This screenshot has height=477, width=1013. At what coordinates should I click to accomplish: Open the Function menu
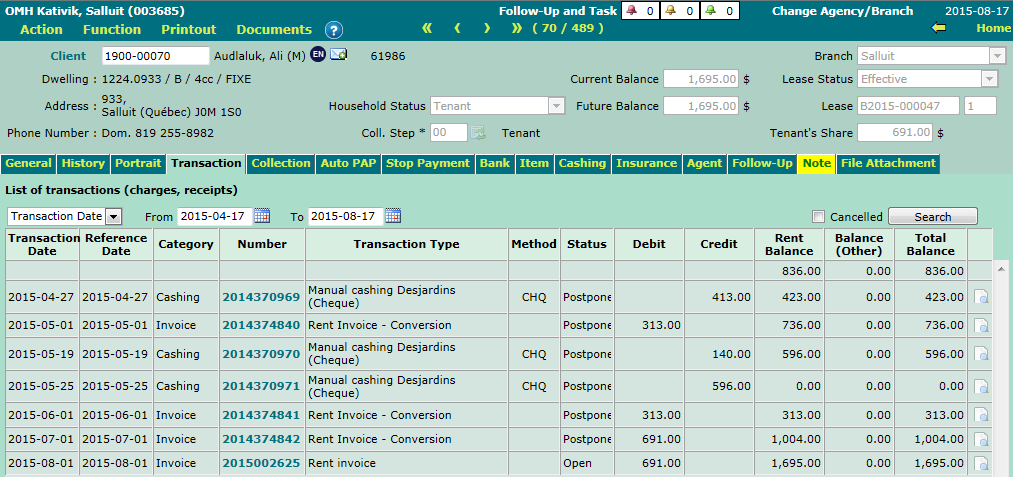coord(112,29)
